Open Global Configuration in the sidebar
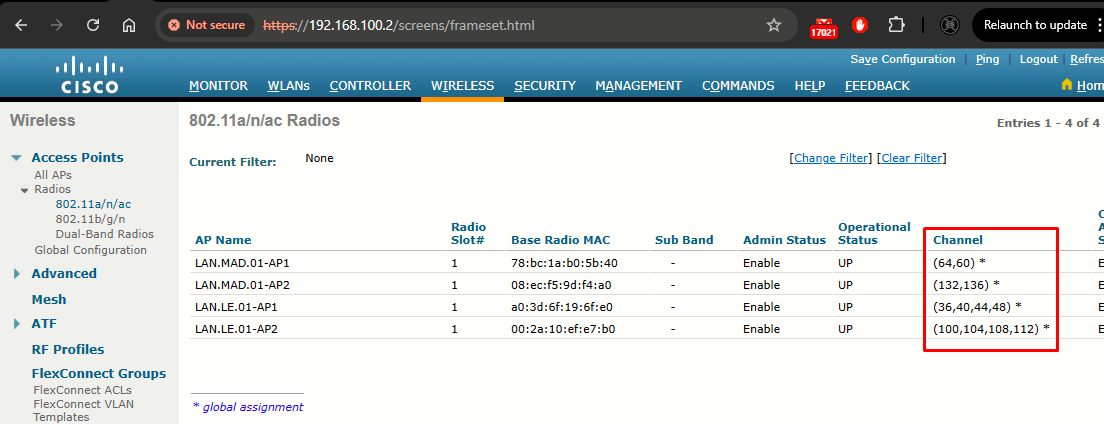 91,250
